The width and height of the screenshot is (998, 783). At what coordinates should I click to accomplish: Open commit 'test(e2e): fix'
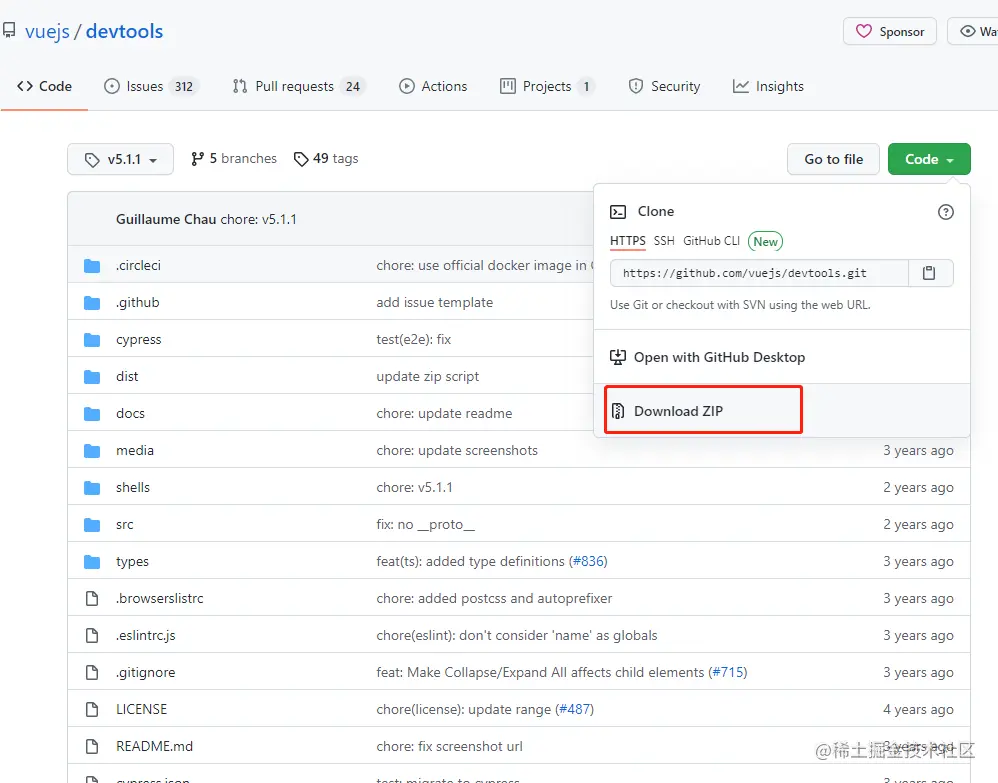pos(414,339)
